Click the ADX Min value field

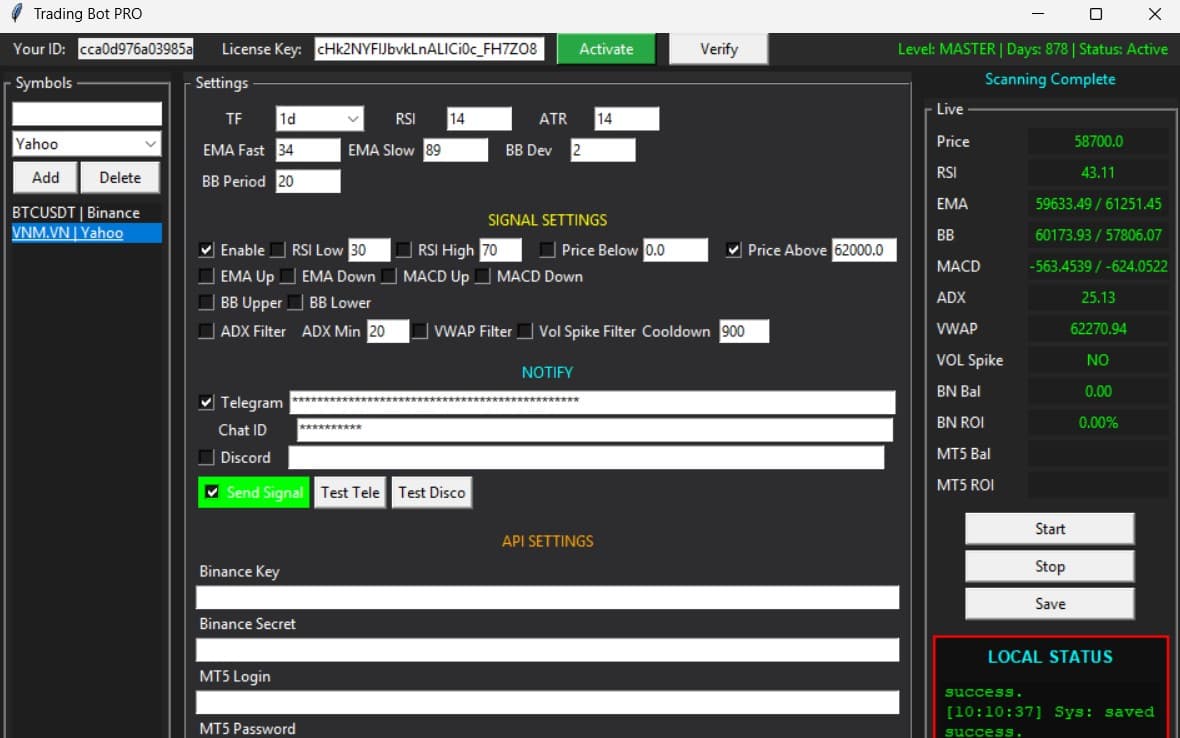point(388,331)
